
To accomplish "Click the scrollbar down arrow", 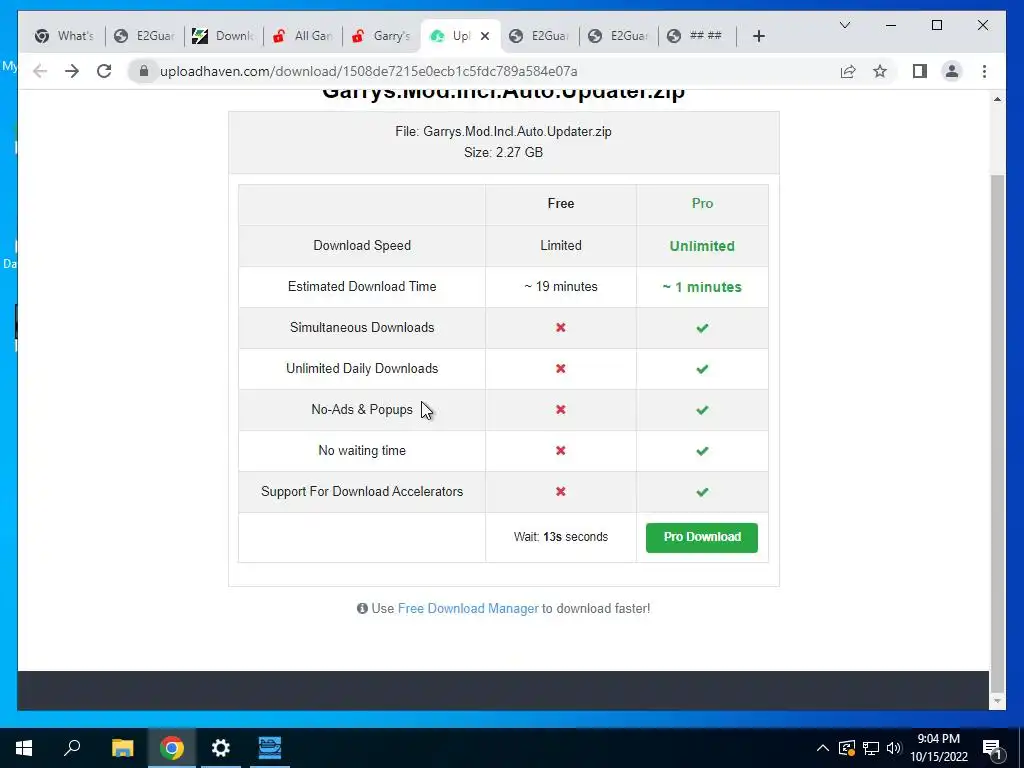I will (x=997, y=701).
